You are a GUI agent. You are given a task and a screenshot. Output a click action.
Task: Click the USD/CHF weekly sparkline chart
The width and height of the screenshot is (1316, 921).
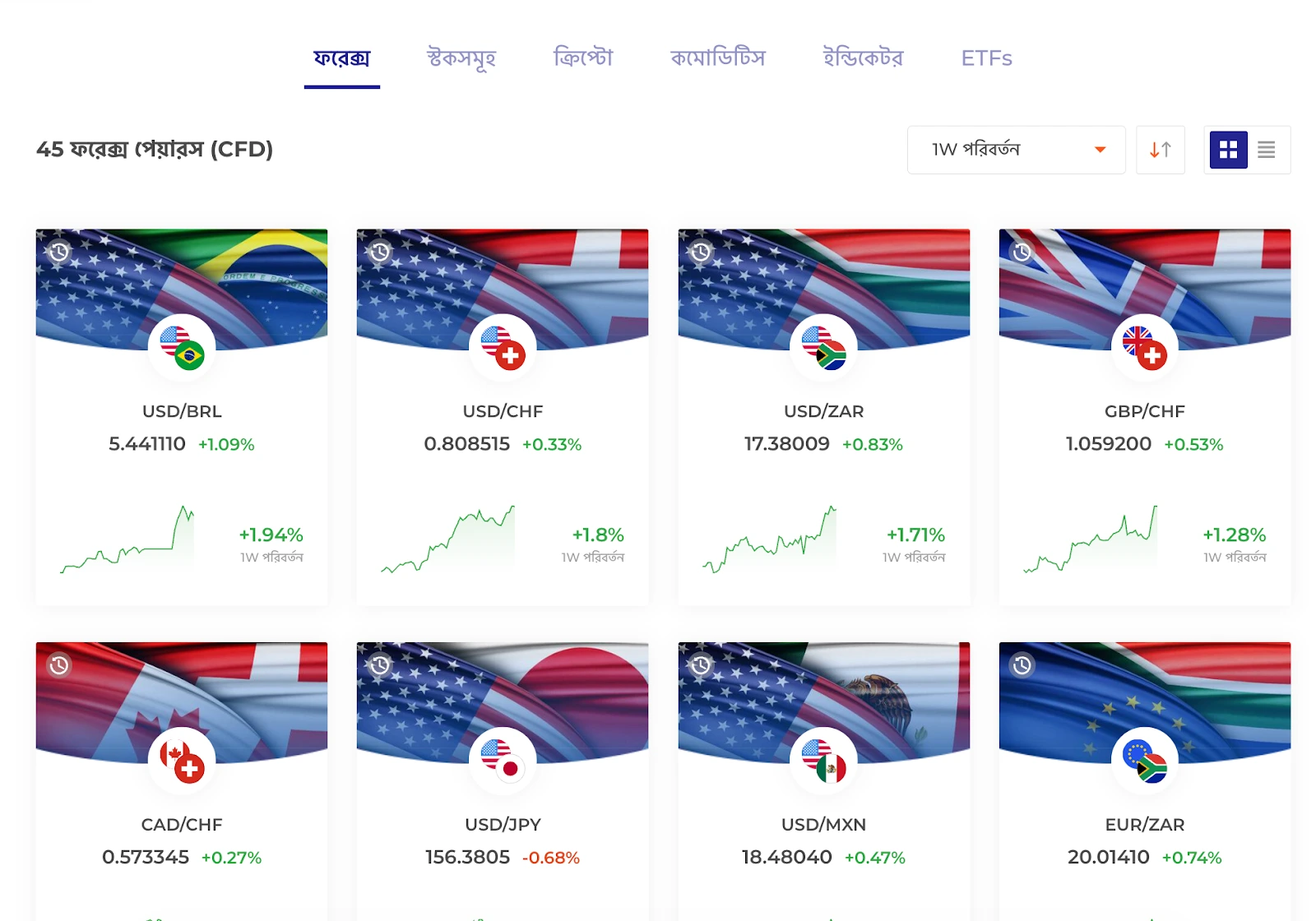point(448,539)
